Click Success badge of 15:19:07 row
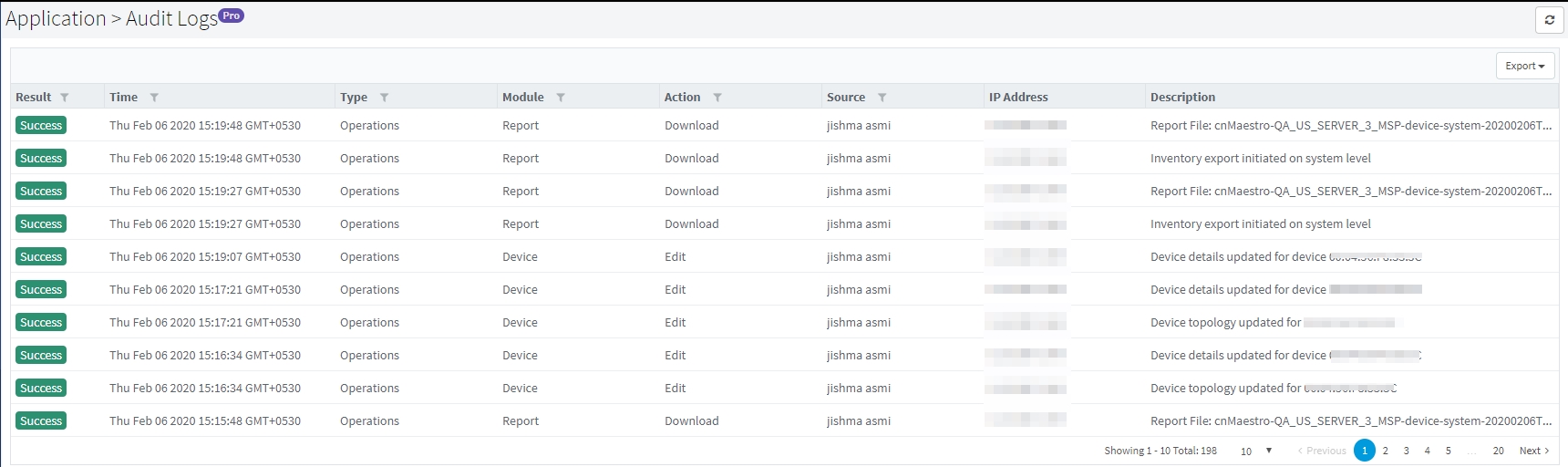Screen dimensions: 1568x467 click(x=41, y=257)
